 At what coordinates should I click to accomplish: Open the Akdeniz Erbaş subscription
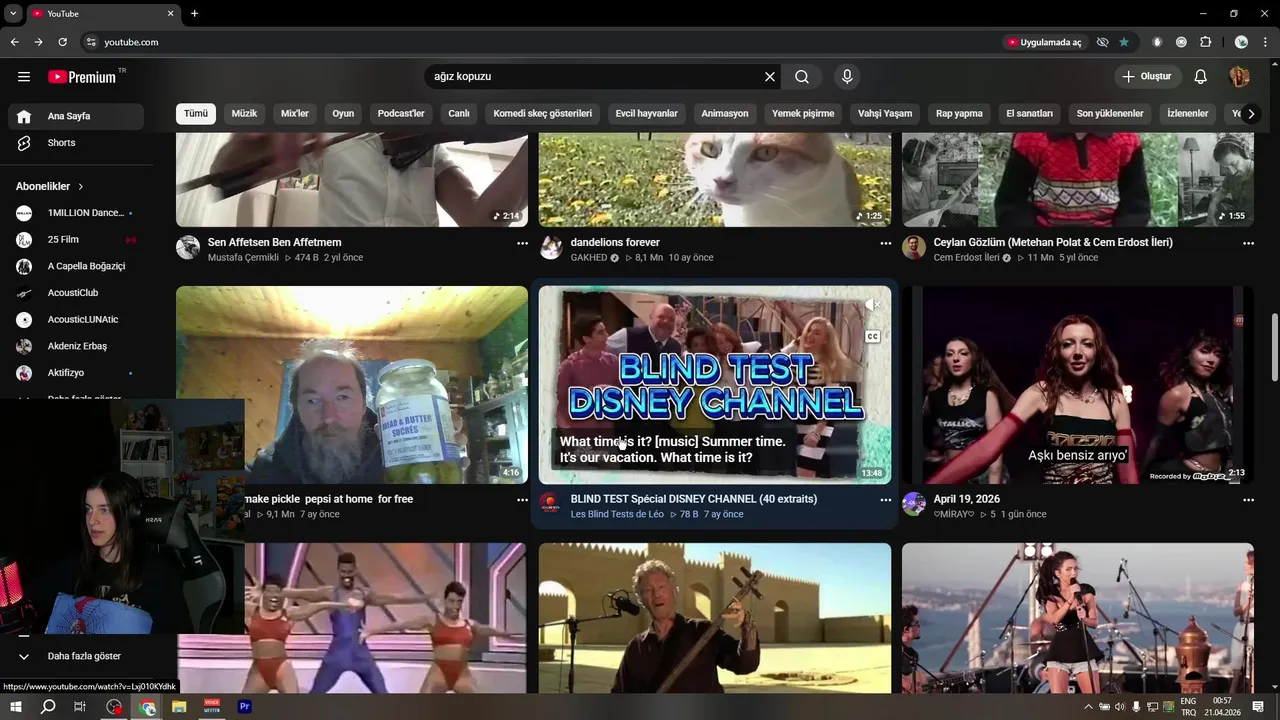76,346
